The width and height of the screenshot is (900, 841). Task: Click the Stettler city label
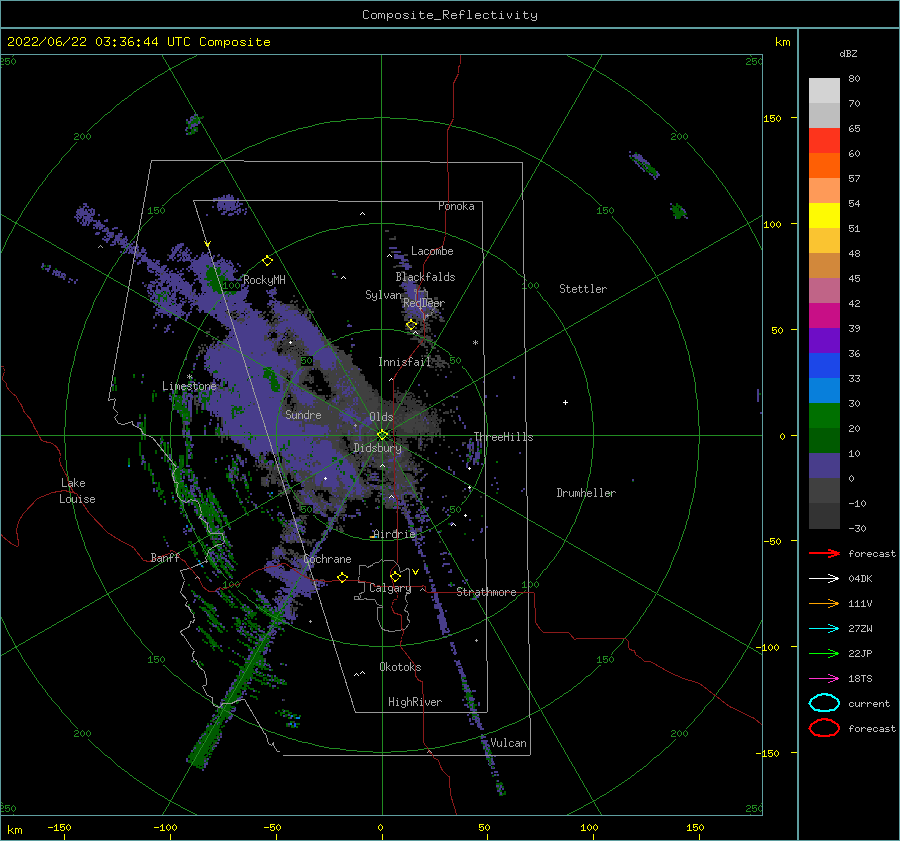tap(583, 289)
